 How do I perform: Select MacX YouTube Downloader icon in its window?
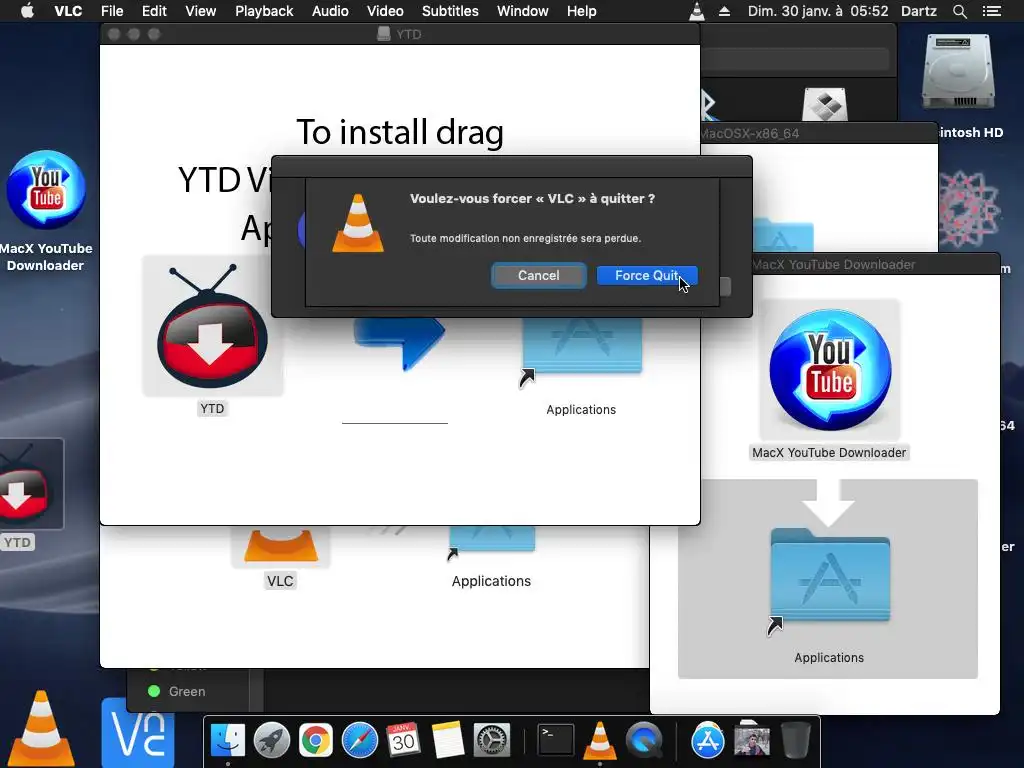click(x=829, y=370)
